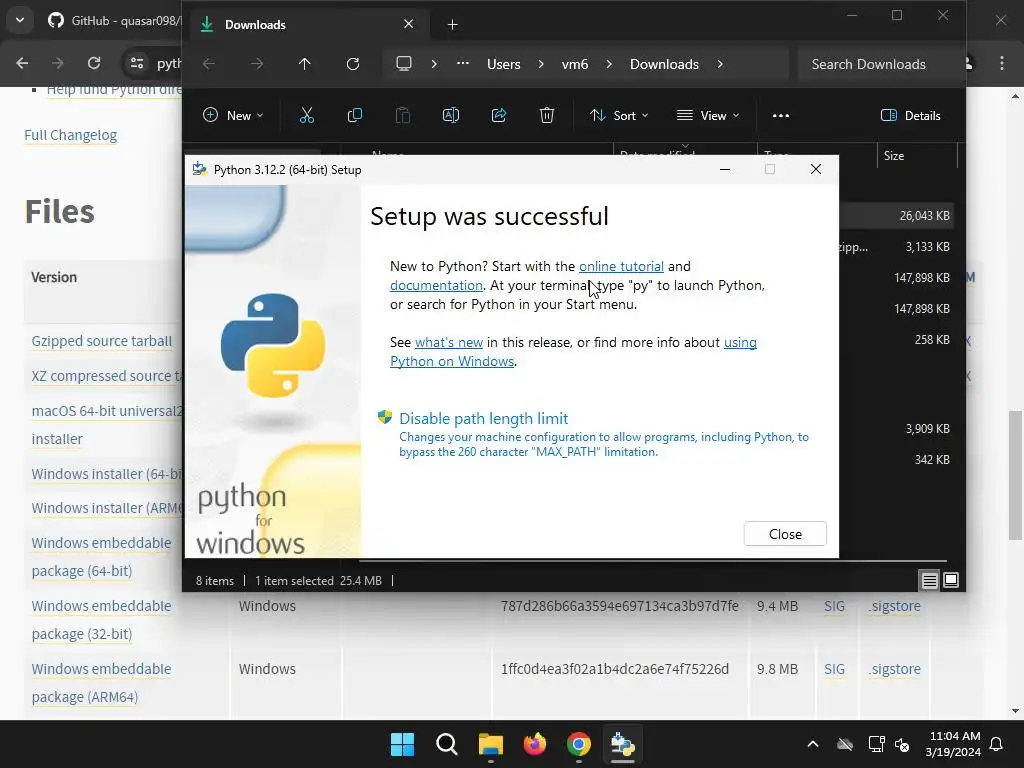The image size is (1024, 768).
Task: Open the what's new link
Action: (449, 342)
